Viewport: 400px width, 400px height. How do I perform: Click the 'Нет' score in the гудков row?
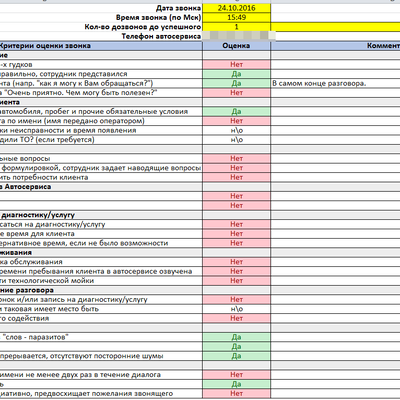pyautogui.click(x=236, y=65)
